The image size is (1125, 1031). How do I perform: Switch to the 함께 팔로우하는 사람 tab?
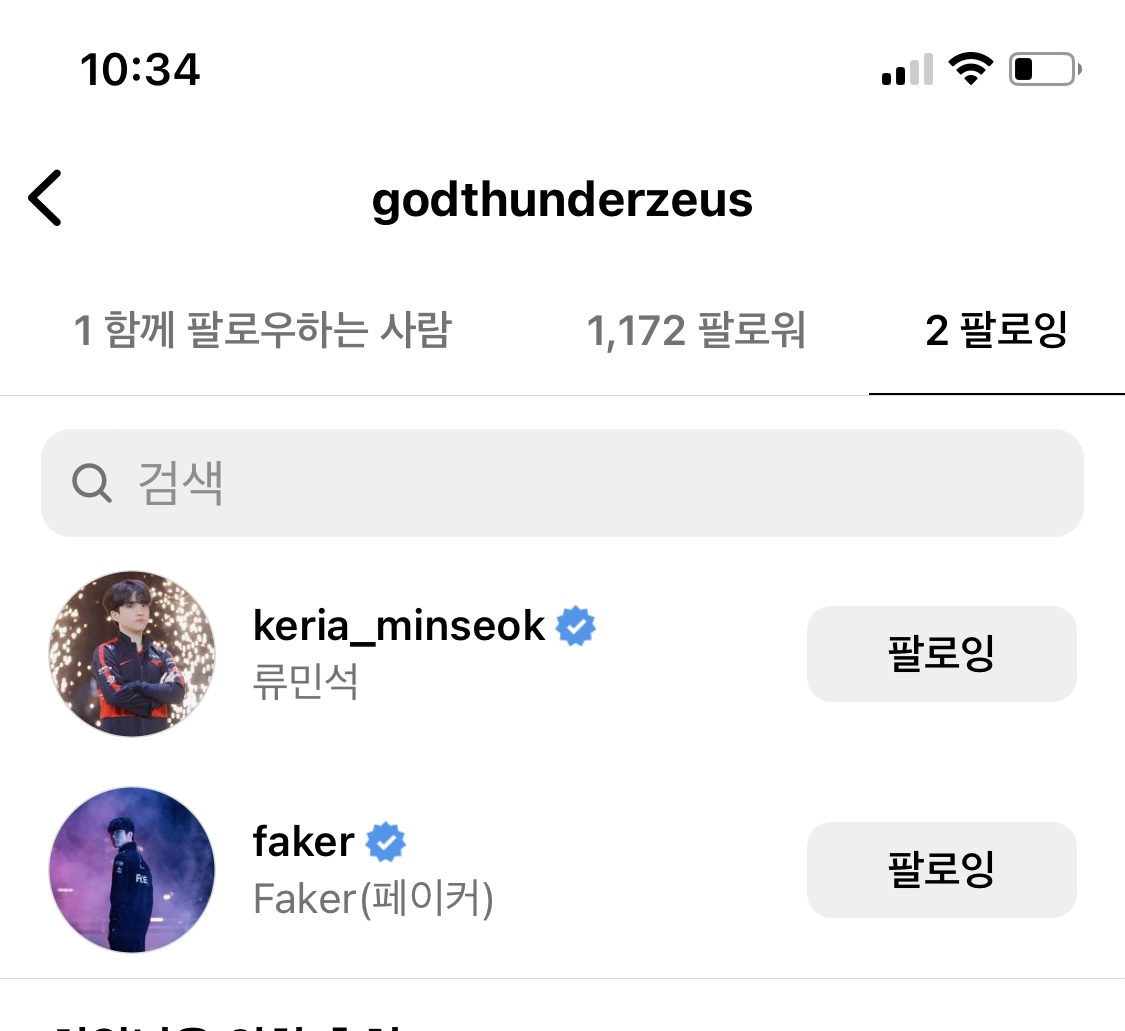pos(263,331)
